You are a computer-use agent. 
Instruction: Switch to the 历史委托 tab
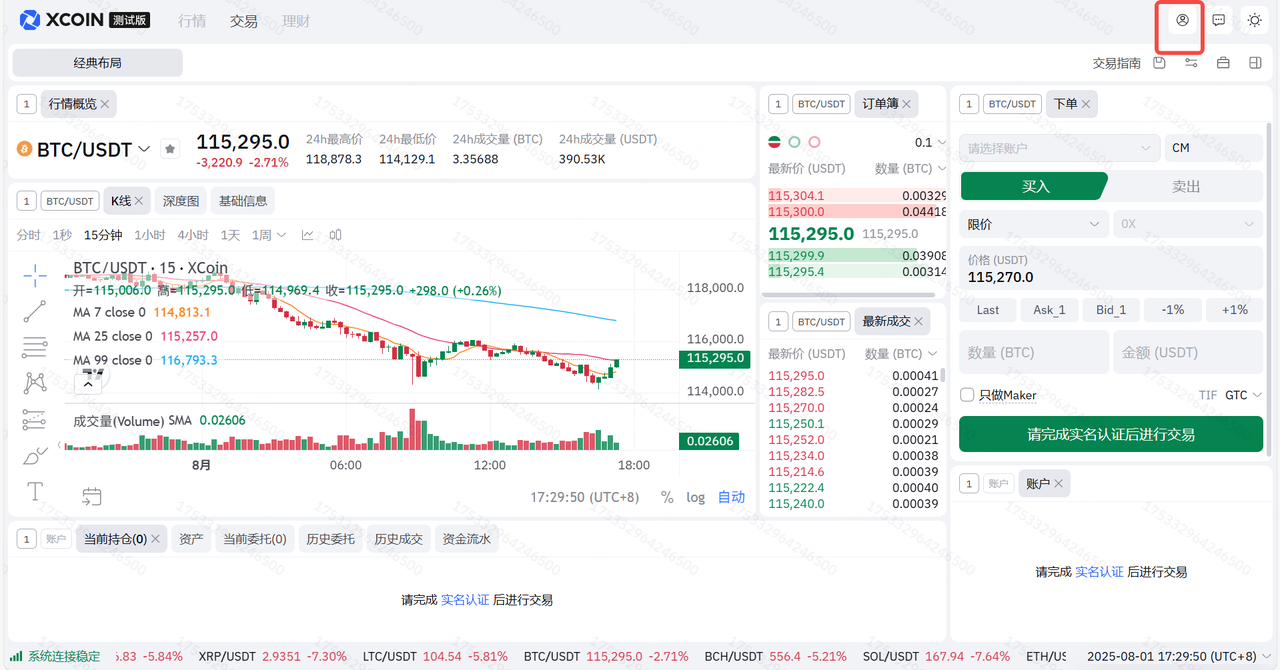click(x=330, y=539)
